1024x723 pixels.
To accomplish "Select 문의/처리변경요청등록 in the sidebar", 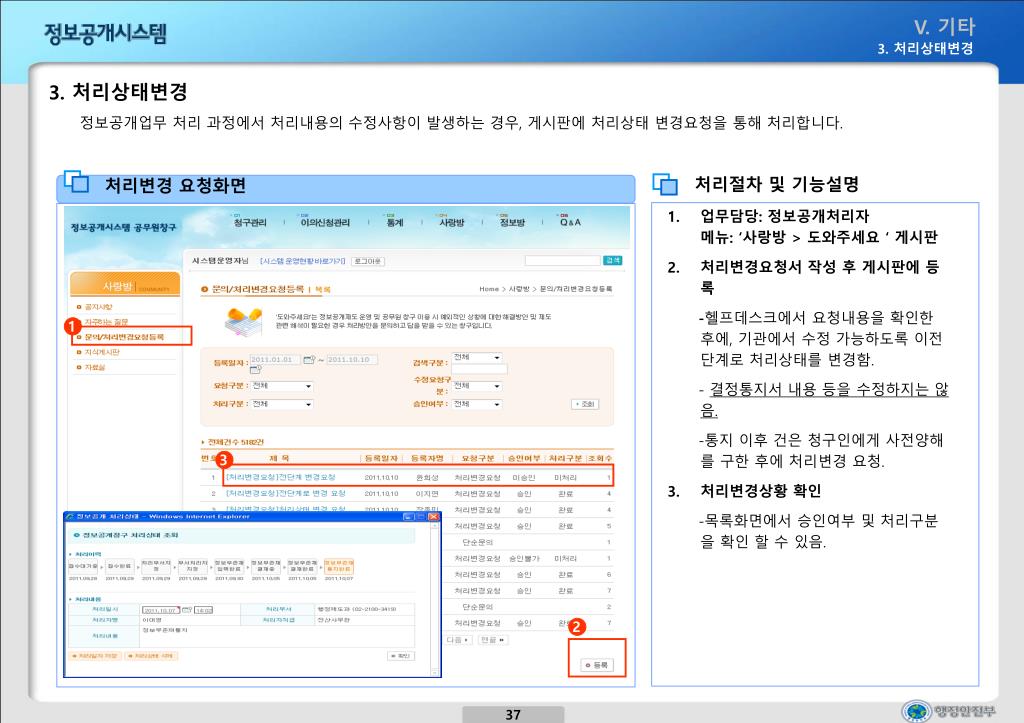I will click(124, 337).
